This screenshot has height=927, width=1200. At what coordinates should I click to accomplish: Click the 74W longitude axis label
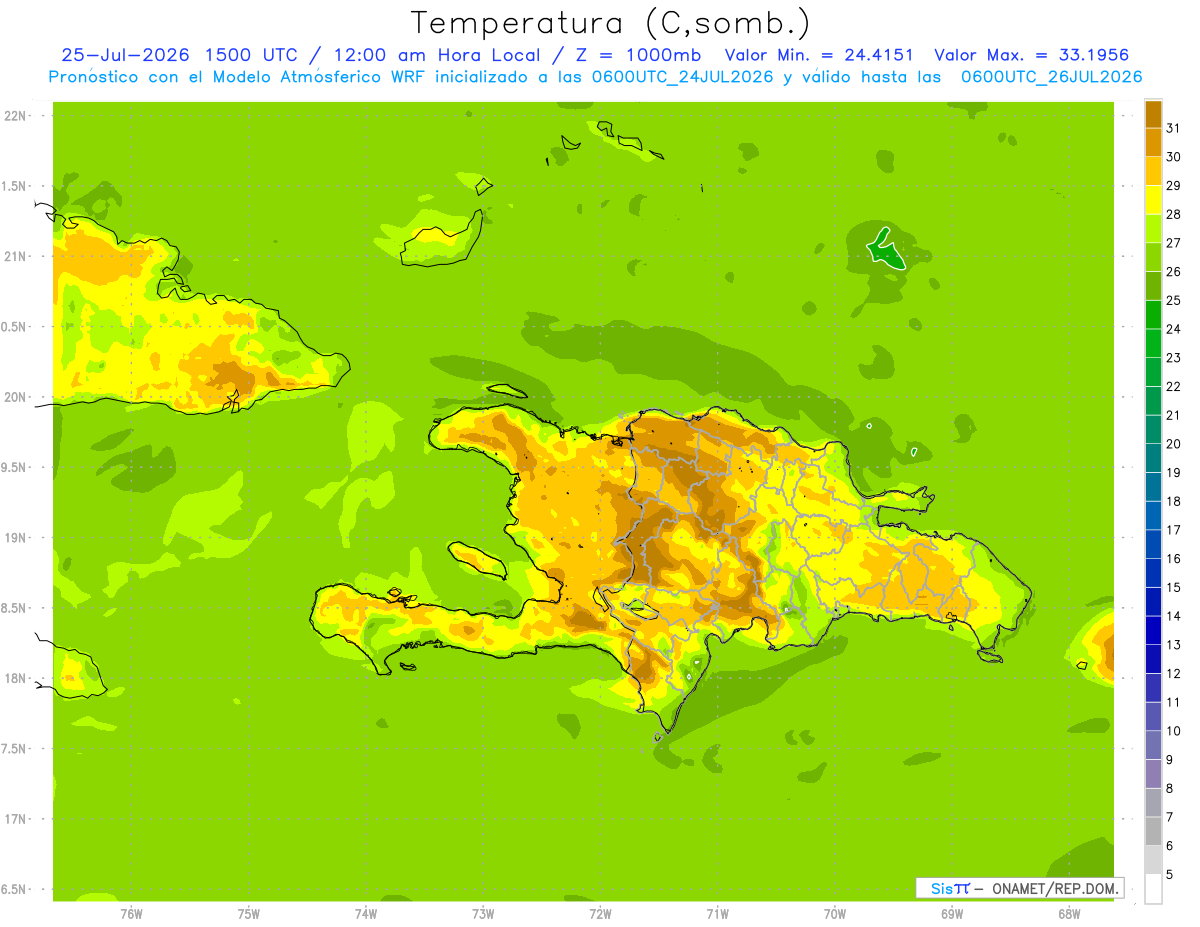click(x=366, y=913)
